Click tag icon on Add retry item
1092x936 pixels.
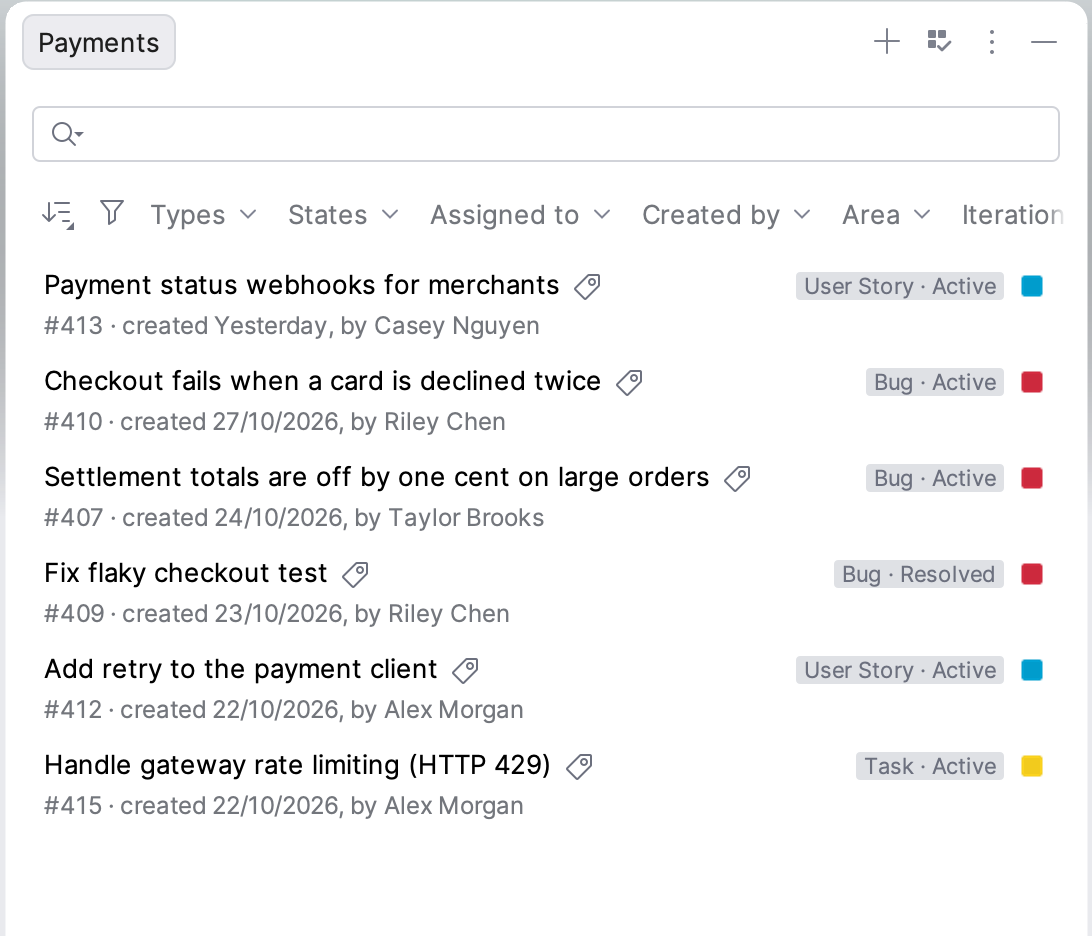click(x=465, y=671)
